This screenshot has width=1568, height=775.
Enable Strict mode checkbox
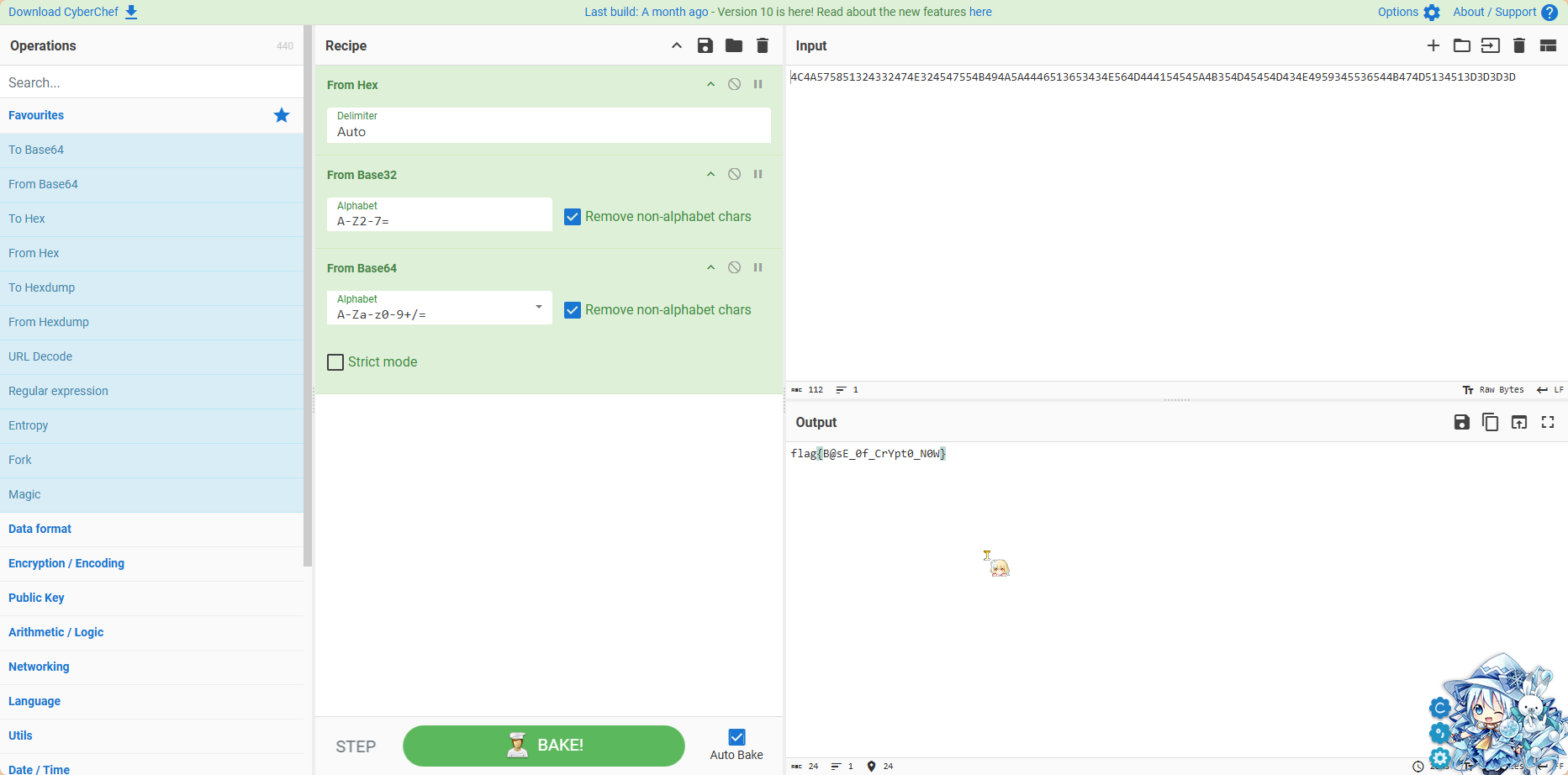335,362
